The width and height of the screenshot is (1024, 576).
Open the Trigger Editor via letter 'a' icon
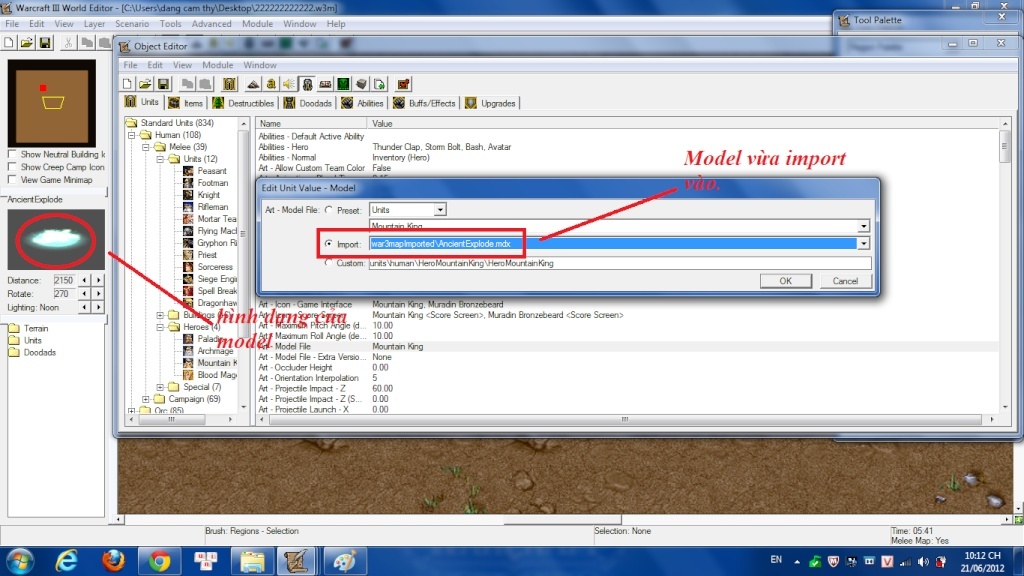pos(271,84)
